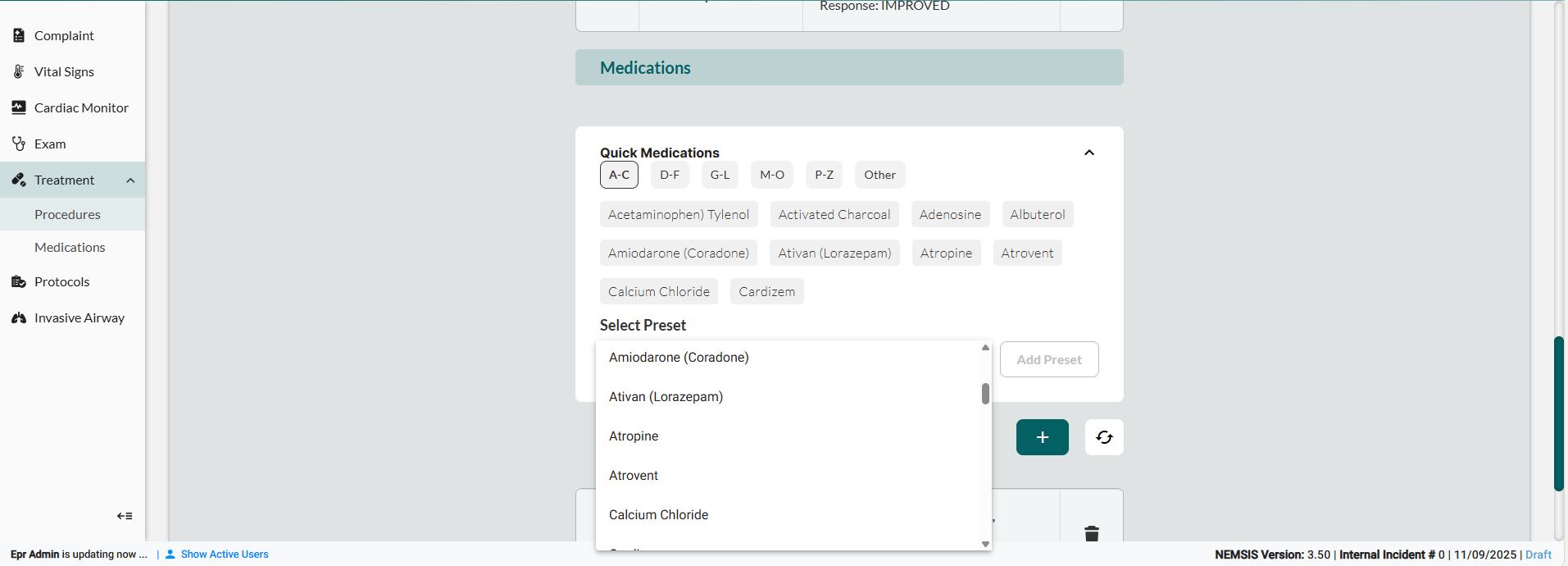Collapse the sidebar with the arrow icon
This screenshot has width=1568, height=566.
coord(125,516)
